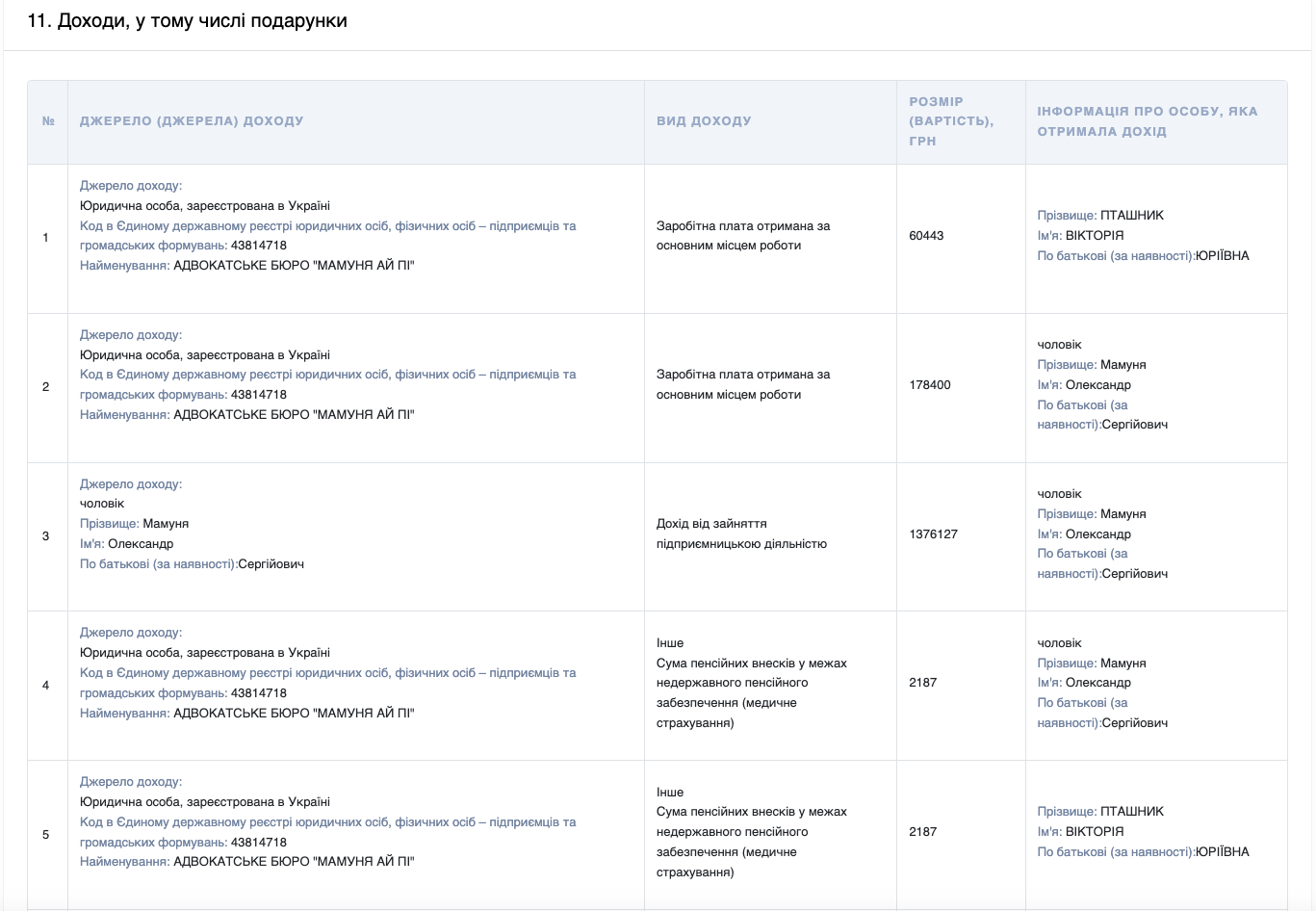
Task: Click "чоловік" in row 3 source cell
Action: (x=102, y=504)
